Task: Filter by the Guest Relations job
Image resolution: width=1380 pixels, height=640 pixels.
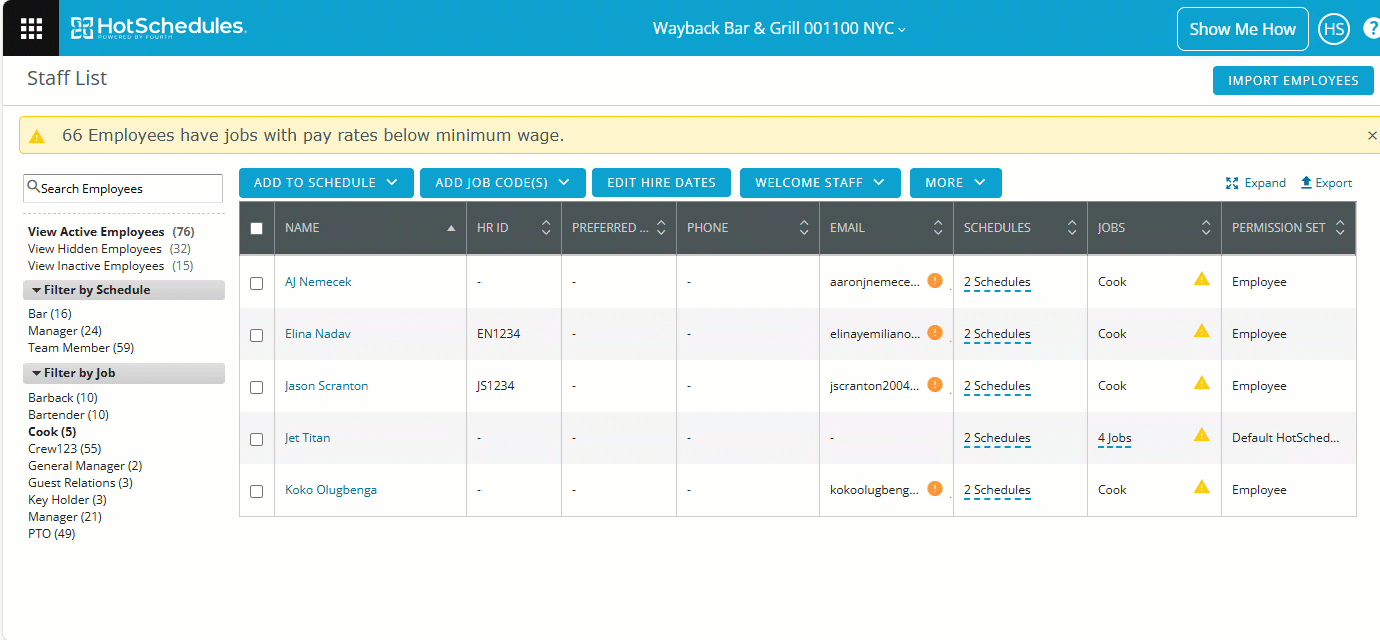Action: coord(80,483)
